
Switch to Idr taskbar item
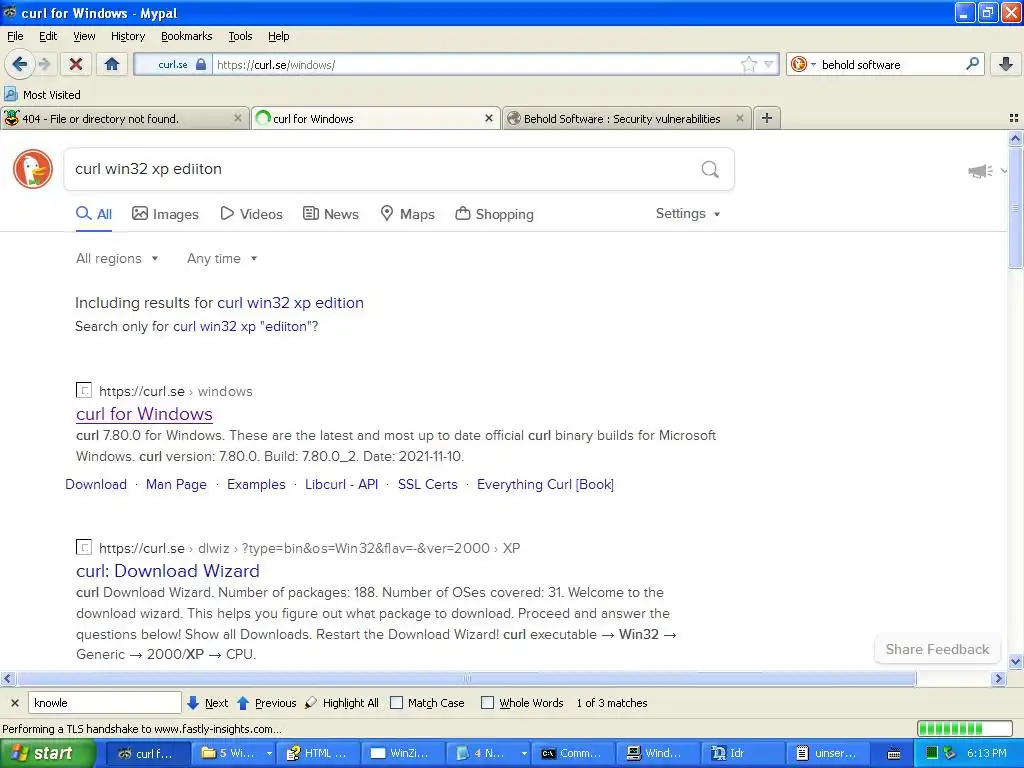click(742, 753)
